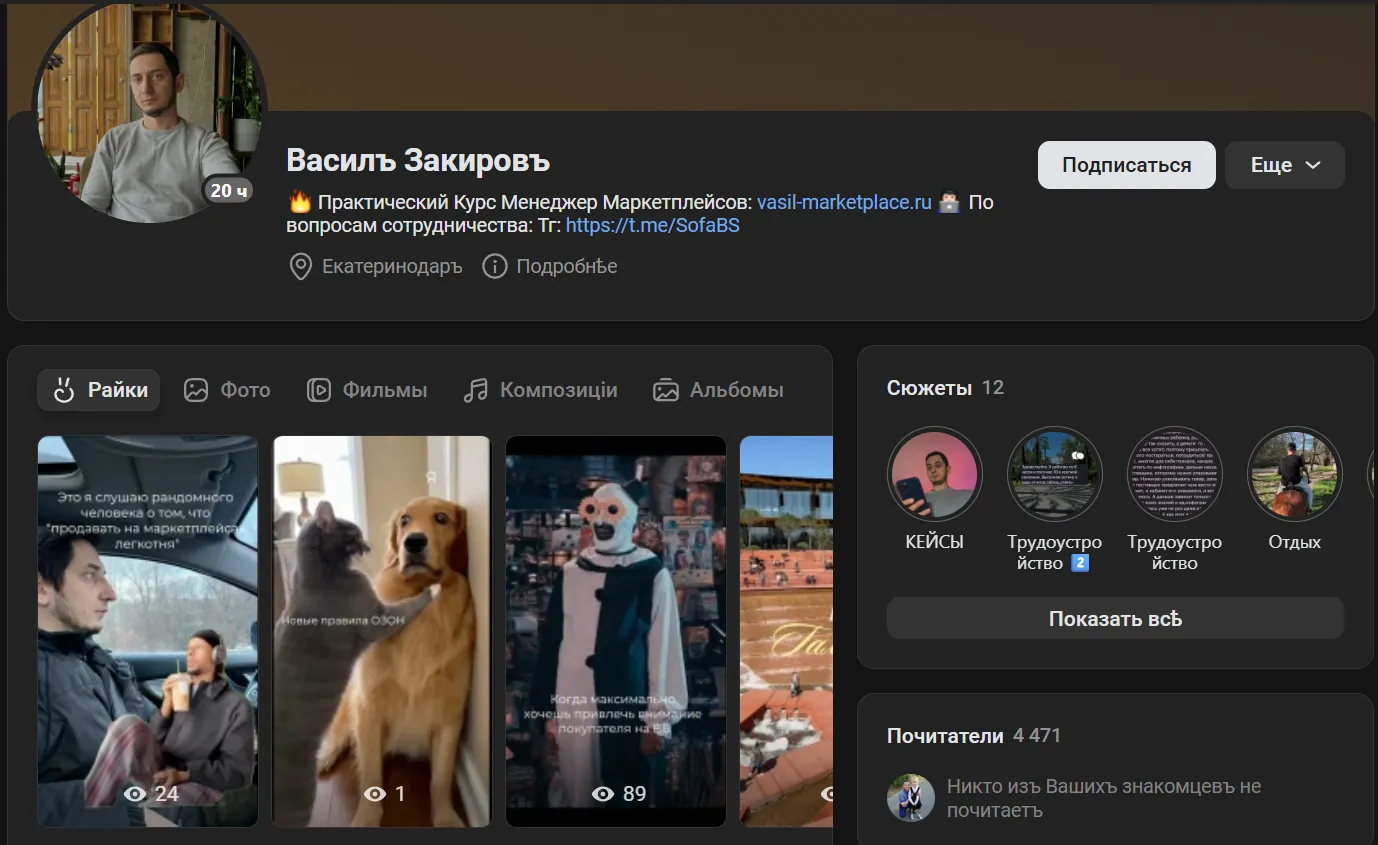
Task: Open the car clip with 24 views
Action: point(148,631)
